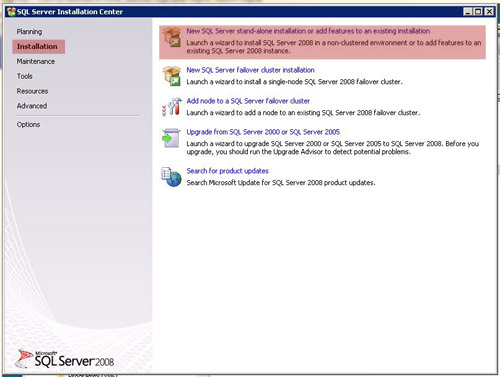Open New SQL Server failover cluster installation

250,70
